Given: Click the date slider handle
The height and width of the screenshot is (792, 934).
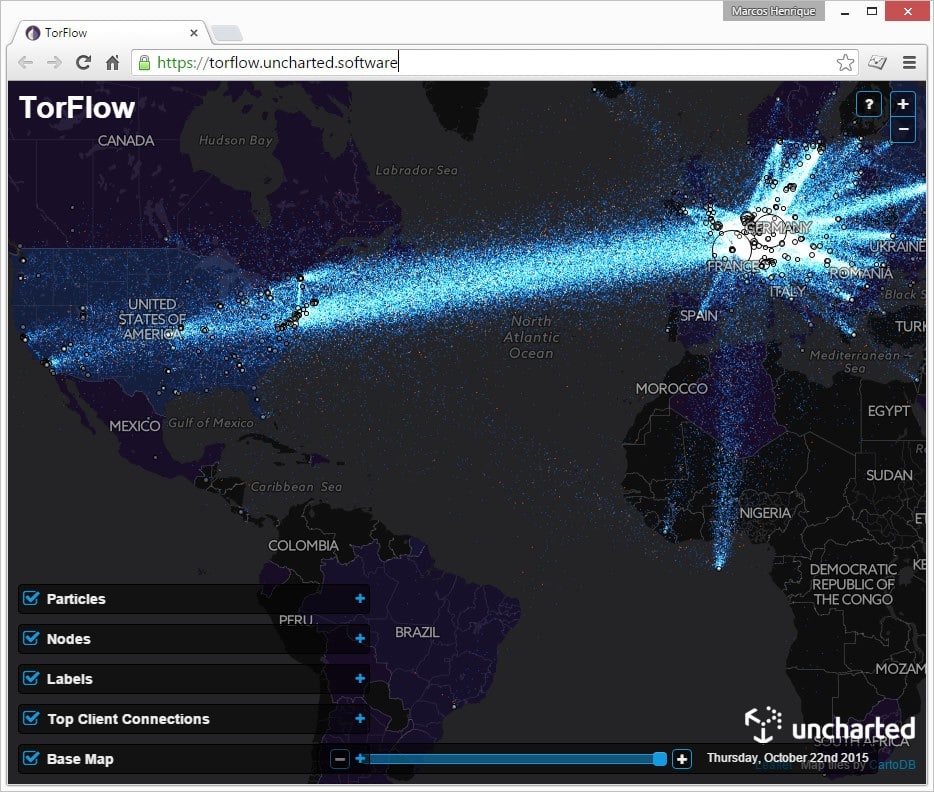Looking at the screenshot, I should pos(659,759).
